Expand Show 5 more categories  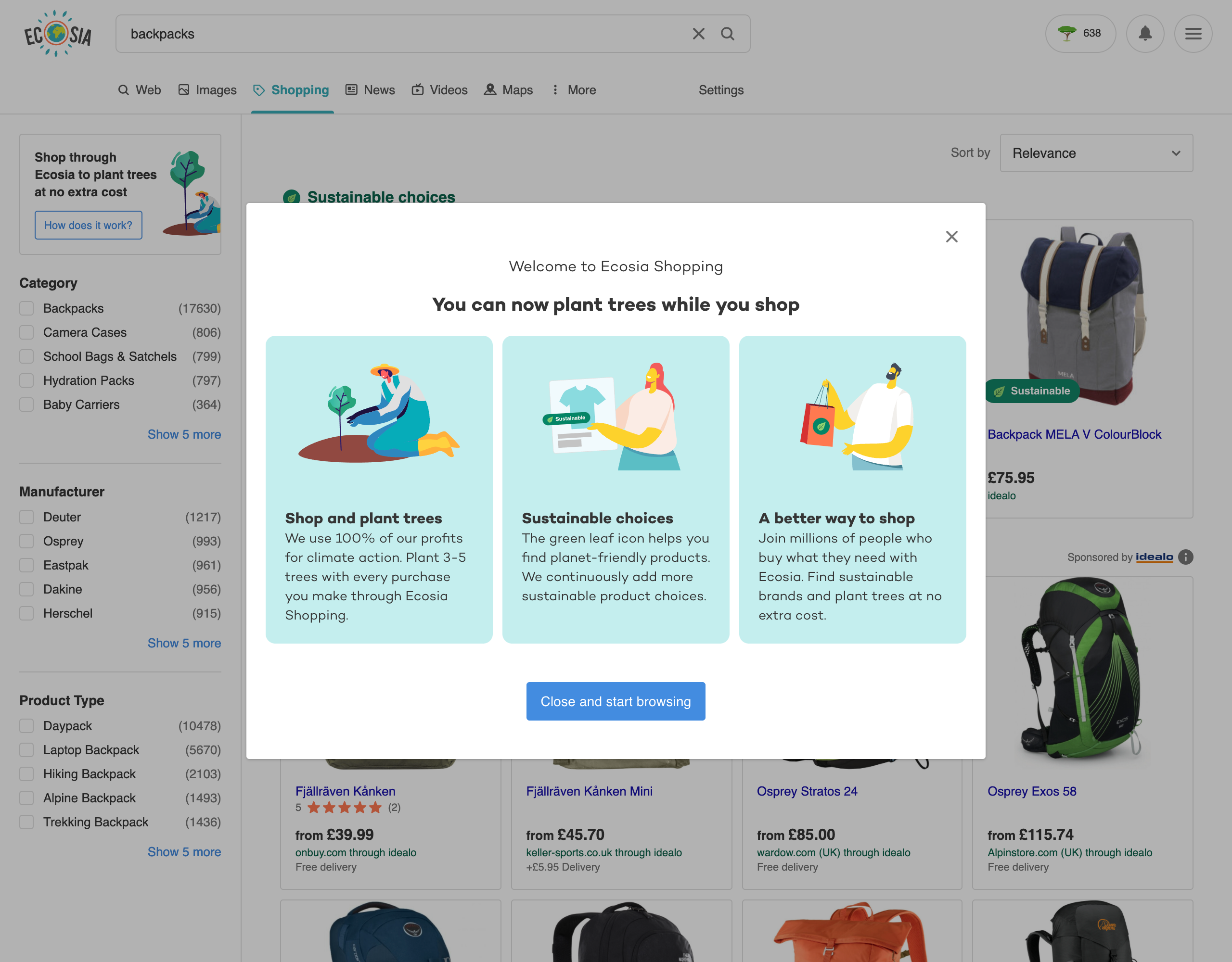[183, 434]
